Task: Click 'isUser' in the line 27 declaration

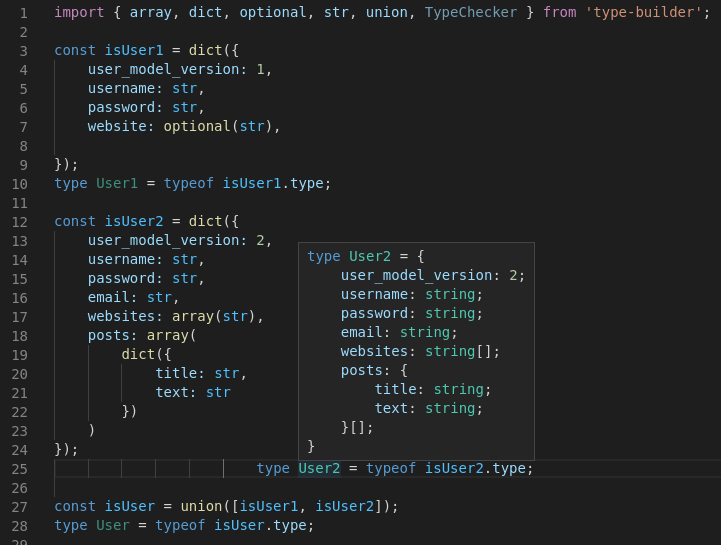Action: (x=130, y=507)
